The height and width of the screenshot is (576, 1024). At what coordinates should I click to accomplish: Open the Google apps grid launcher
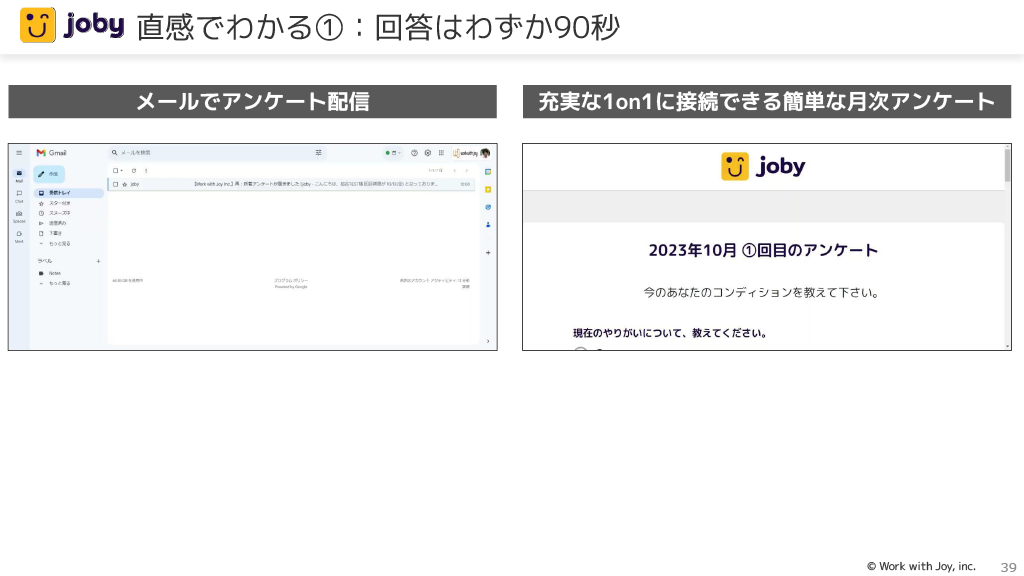coord(440,153)
